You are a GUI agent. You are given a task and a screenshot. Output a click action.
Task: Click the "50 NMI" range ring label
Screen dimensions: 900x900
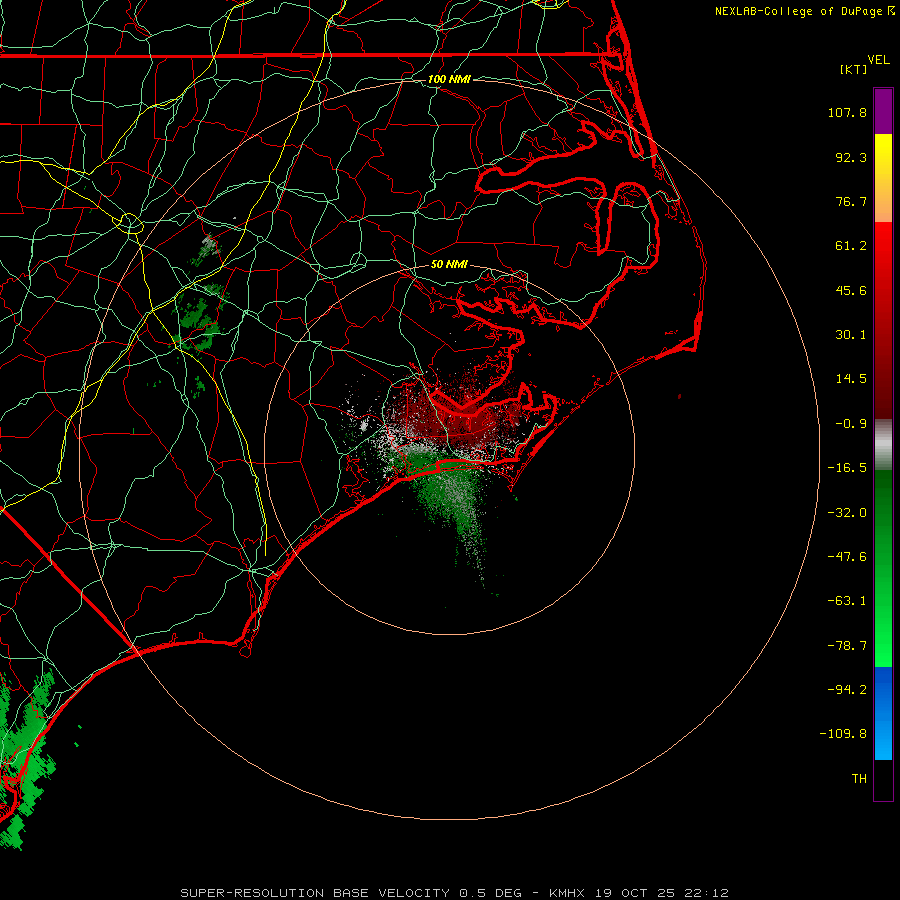click(x=449, y=264)
